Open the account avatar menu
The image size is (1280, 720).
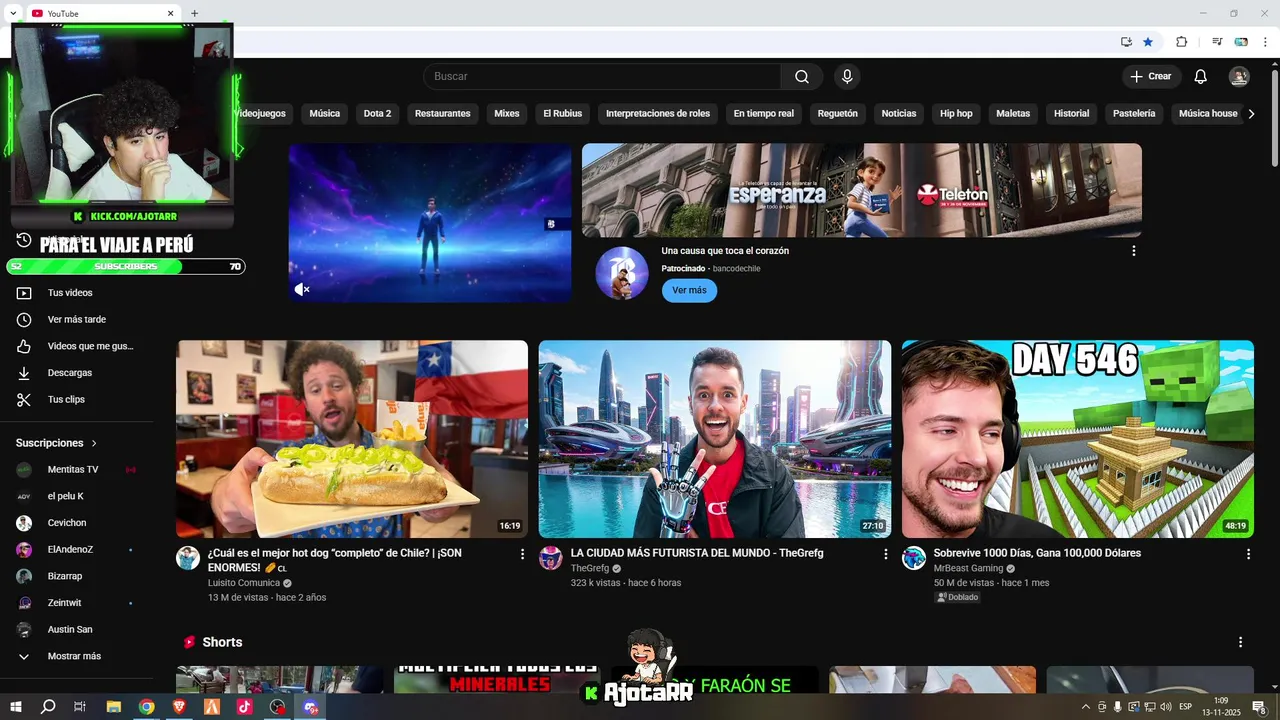(1239, 77)
